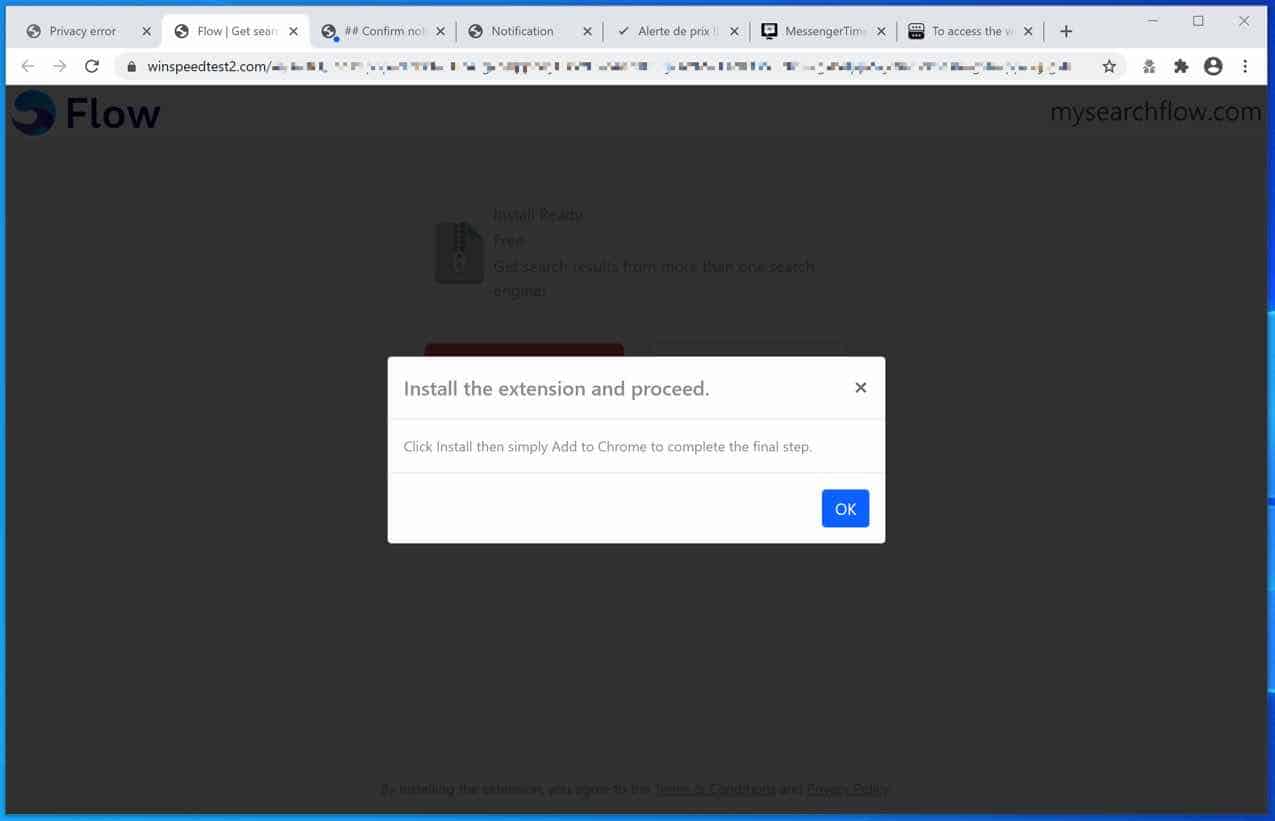Close the Notification tab
Viewport: 1275px width, 821px height.
point(587,31)
